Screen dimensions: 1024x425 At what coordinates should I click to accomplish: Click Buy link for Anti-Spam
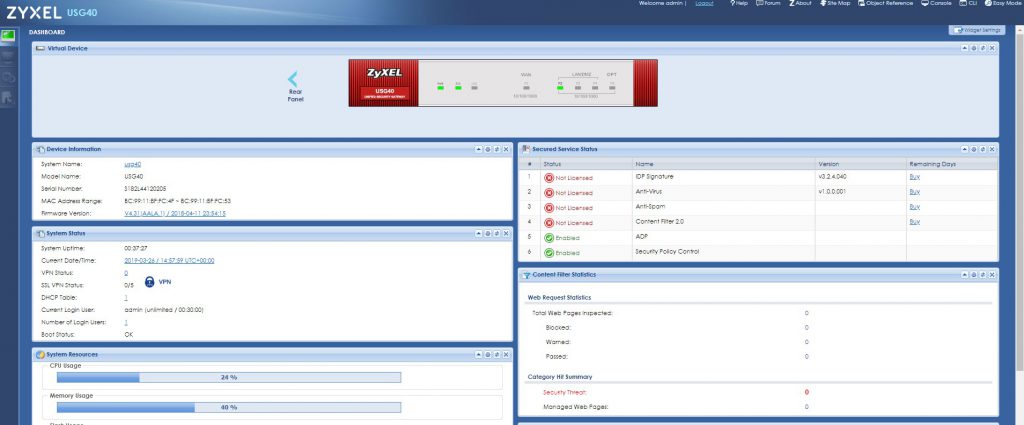pos(914,207)
